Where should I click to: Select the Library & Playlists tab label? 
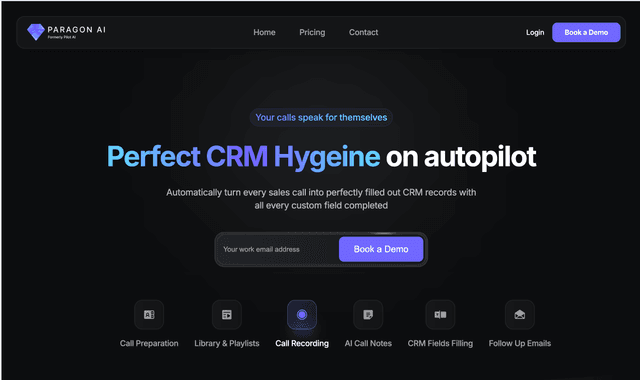click(x=227, y=343)
